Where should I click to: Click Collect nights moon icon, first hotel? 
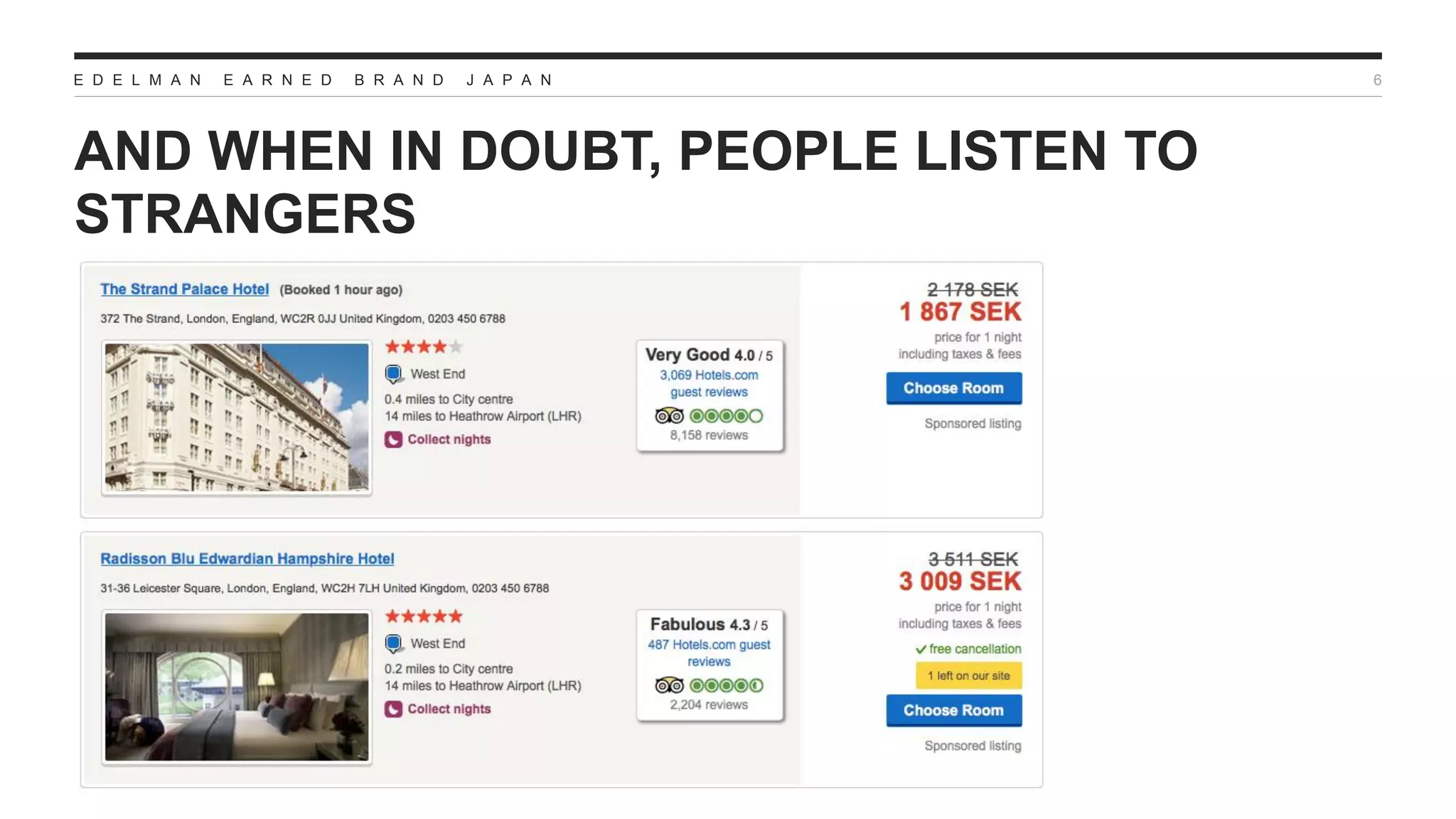point(393,439)
